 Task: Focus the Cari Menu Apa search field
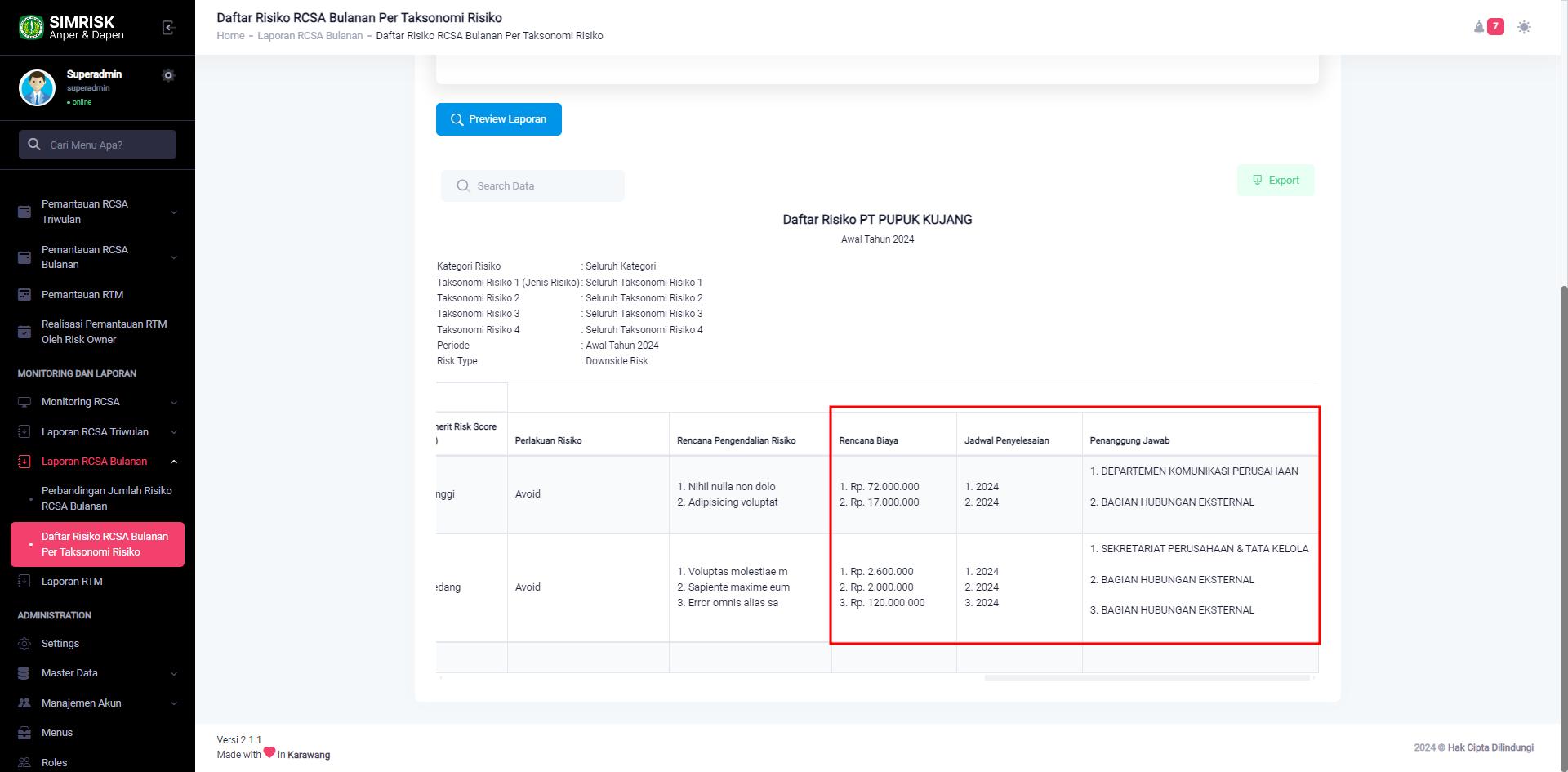coord(97,145)
